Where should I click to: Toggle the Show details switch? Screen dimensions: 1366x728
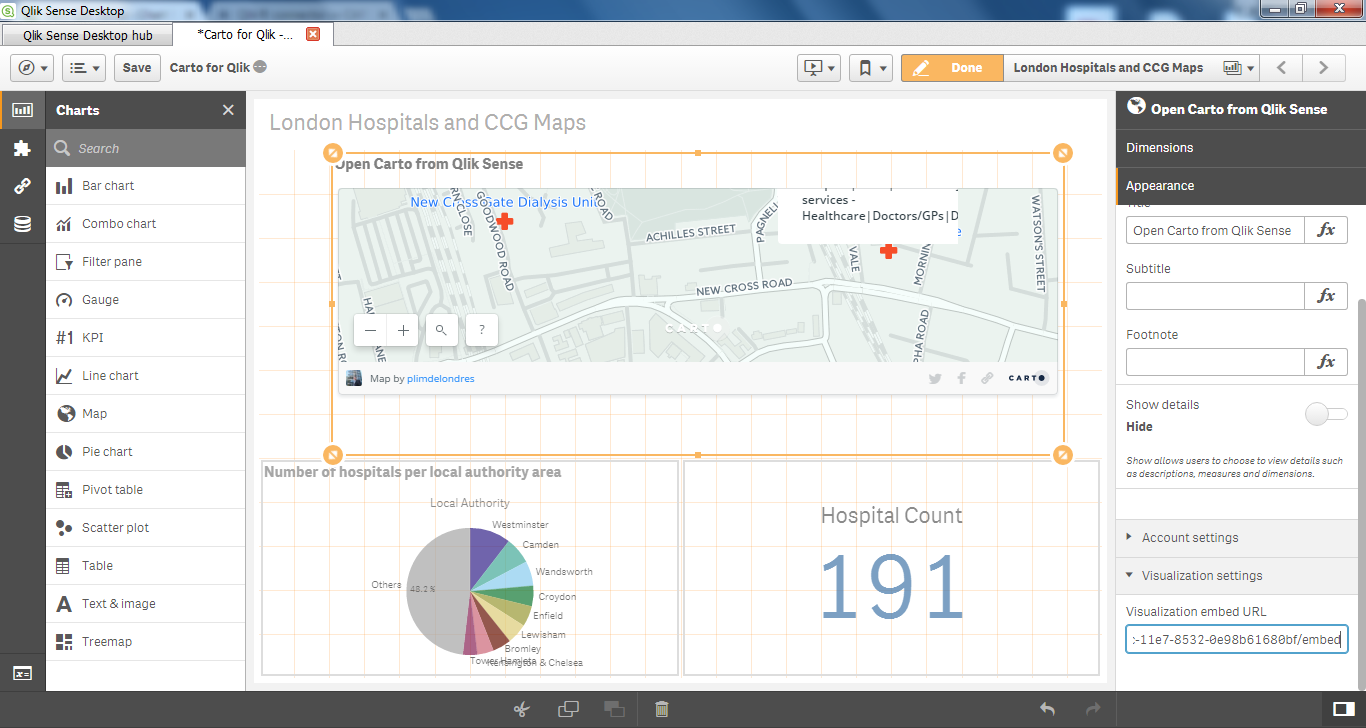[x=1326, y=414]
